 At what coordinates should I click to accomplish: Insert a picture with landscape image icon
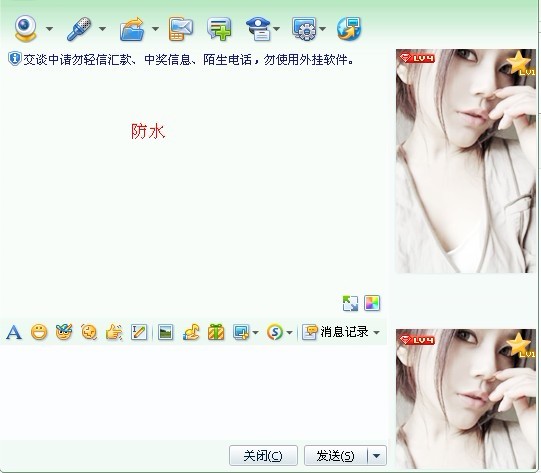[166, 333]
